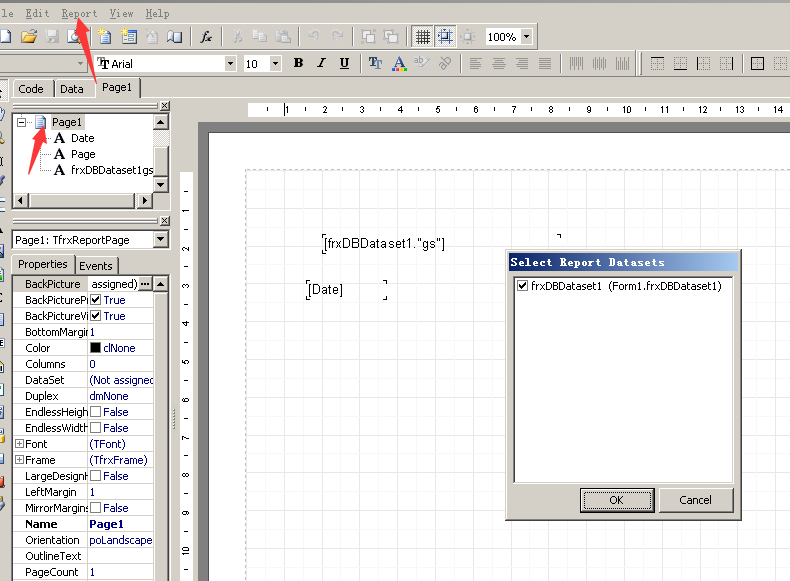Toggle Underline text formatting

click(344, 63)
